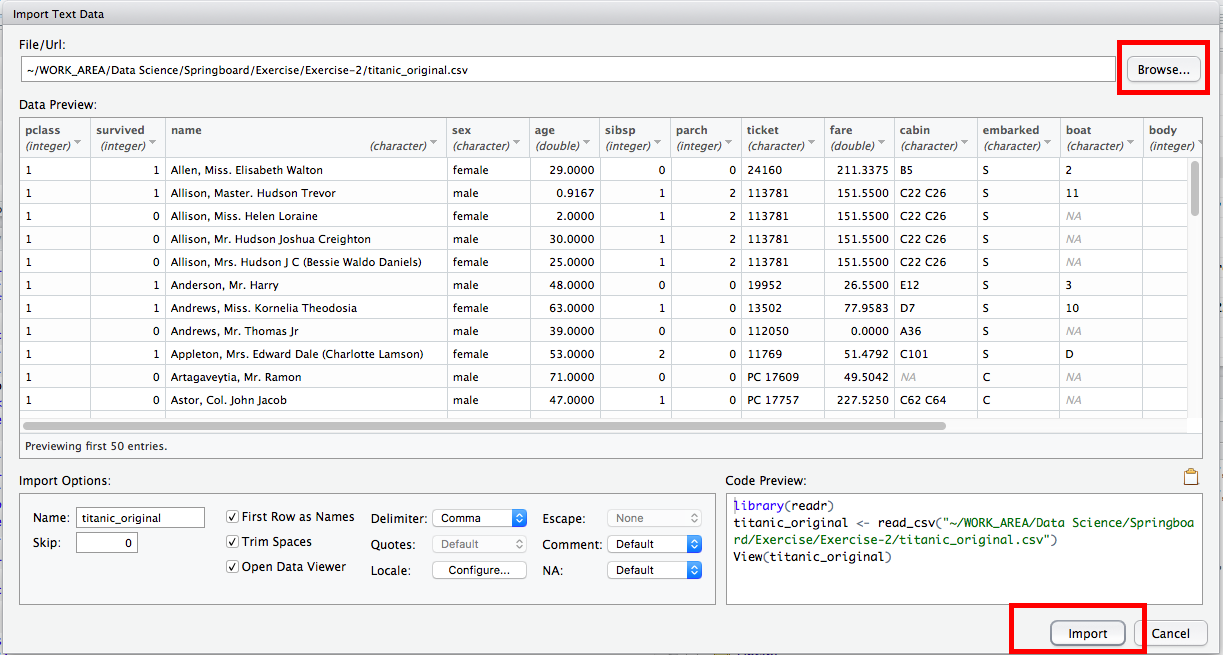Open boat column type dropdown arrow
Image resolution: width=1223 pixels, height=655 pixels.
pyautogui.click(x=1132, y=144)
